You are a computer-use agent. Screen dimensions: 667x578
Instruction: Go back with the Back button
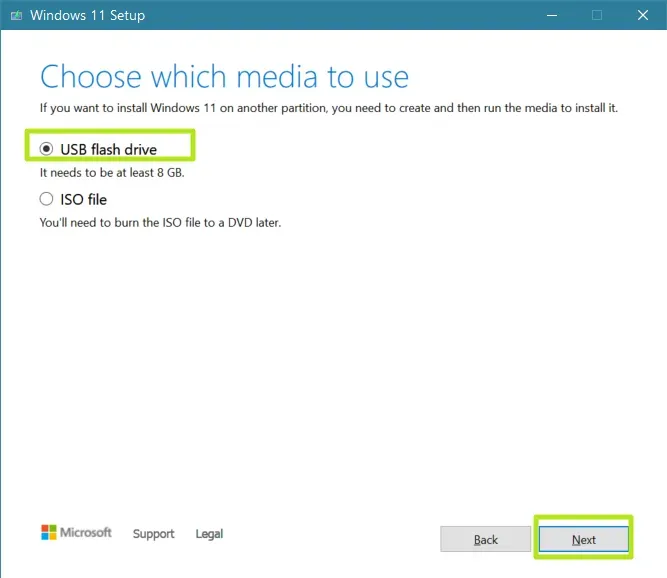tap(485, 539)
